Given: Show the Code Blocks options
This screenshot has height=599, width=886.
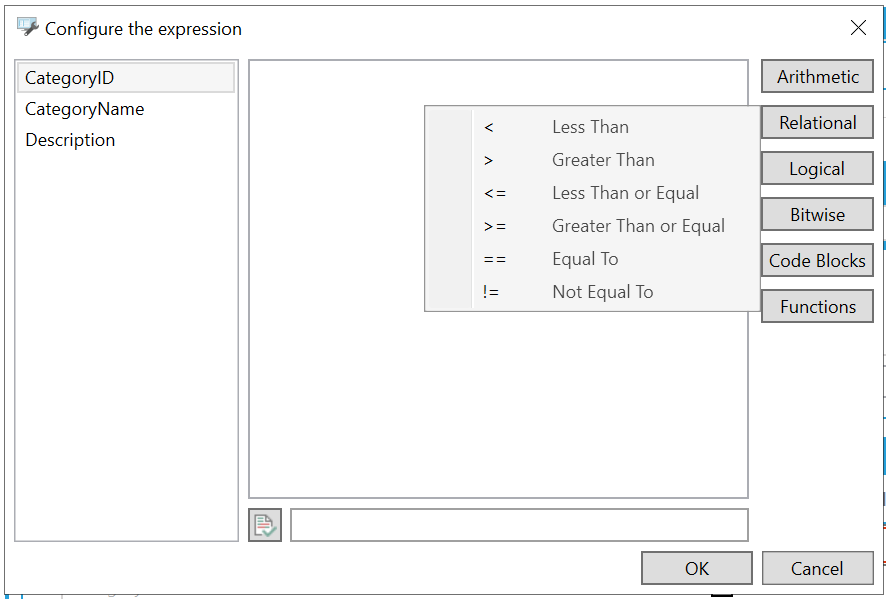Looking at the screenshot, I should click(x=817, y=261).
